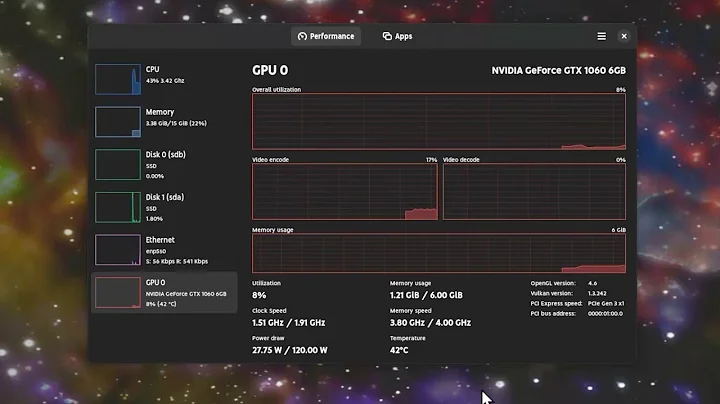The height and width of the screenshot is (404, 720).
Task: Click the 42°C temperature value
Action: point(399,350)
